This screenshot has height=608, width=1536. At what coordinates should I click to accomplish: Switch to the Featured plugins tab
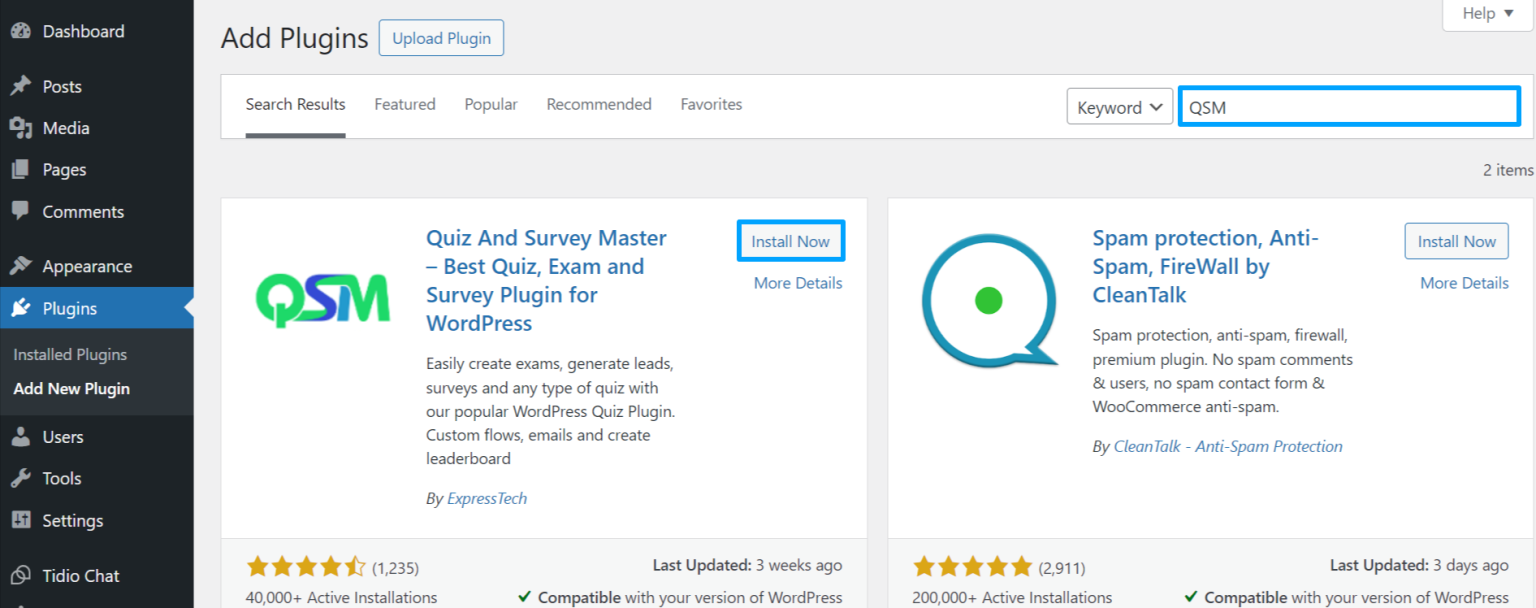(x=404, y=104)
